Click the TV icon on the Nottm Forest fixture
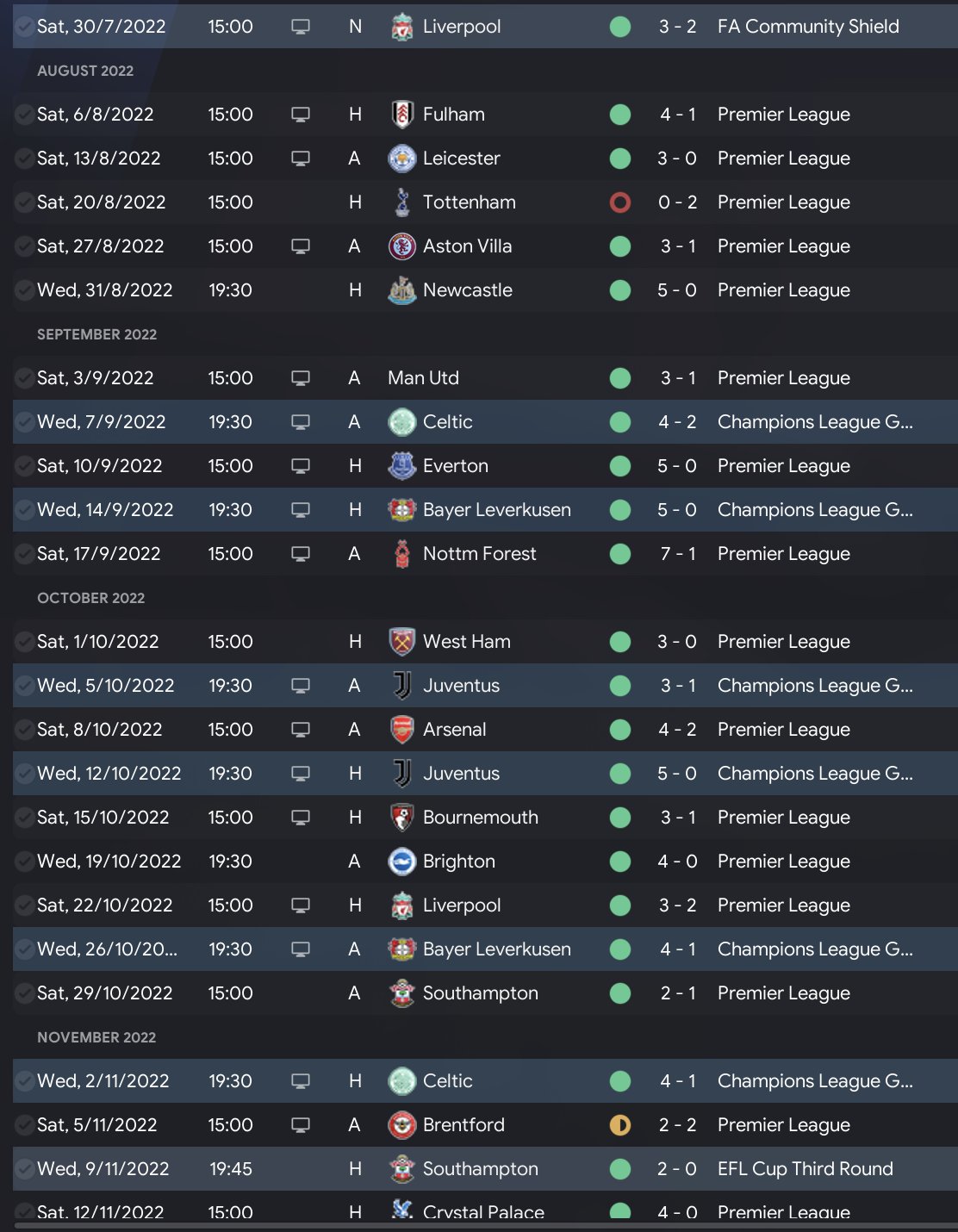Image resolution: width=958 pixels, height=1232 pixels. point(301,554)
